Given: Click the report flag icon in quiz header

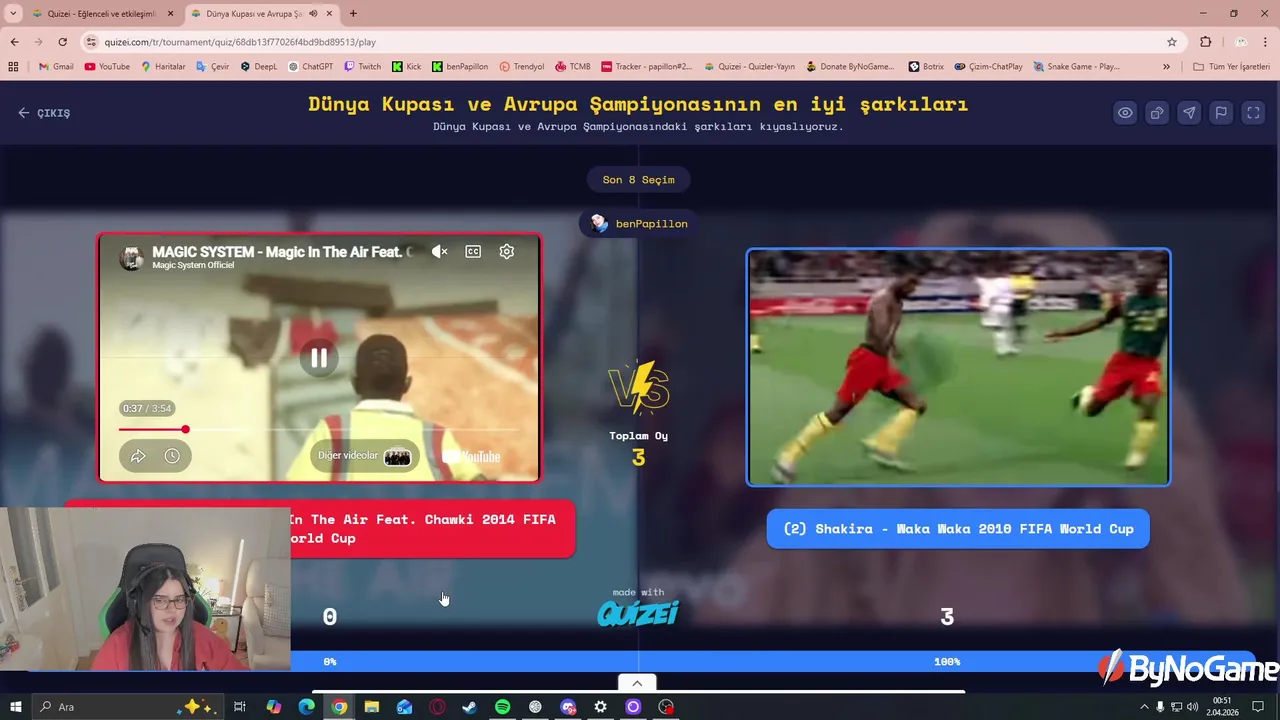Looking at the screenshot, I should tap(1221, 113).
